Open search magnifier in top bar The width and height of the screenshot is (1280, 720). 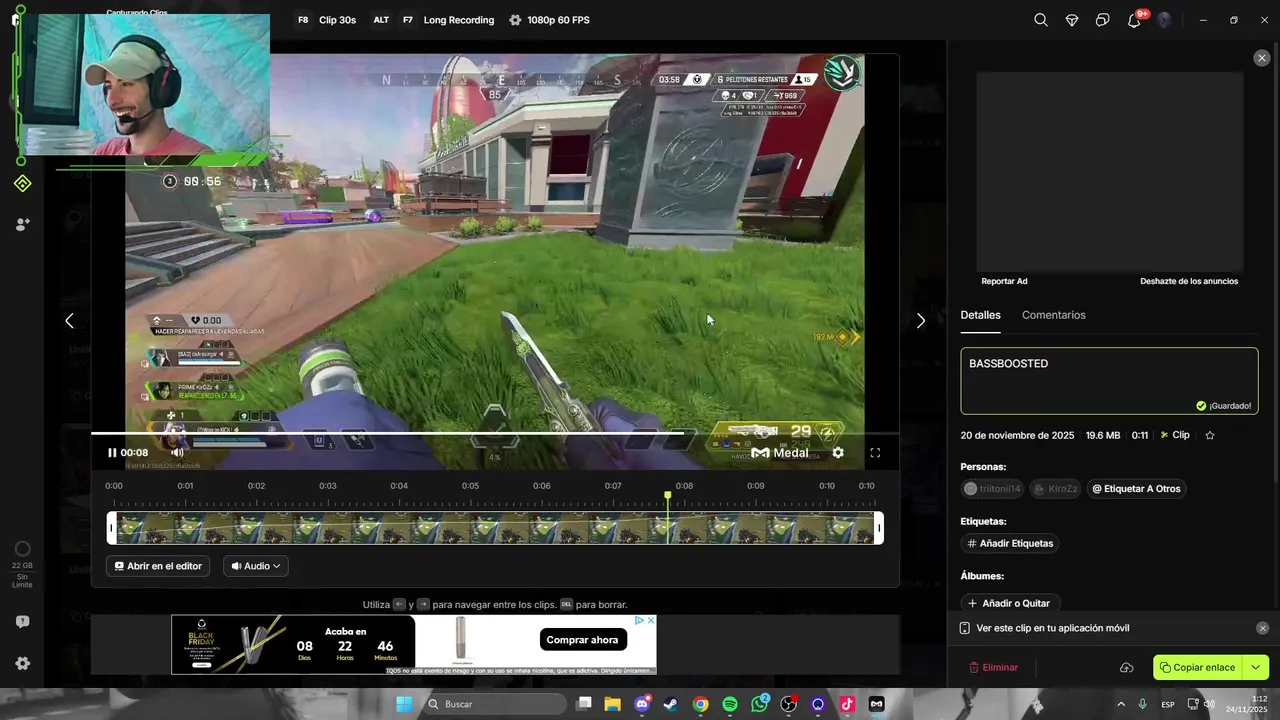click(1041, 20)
